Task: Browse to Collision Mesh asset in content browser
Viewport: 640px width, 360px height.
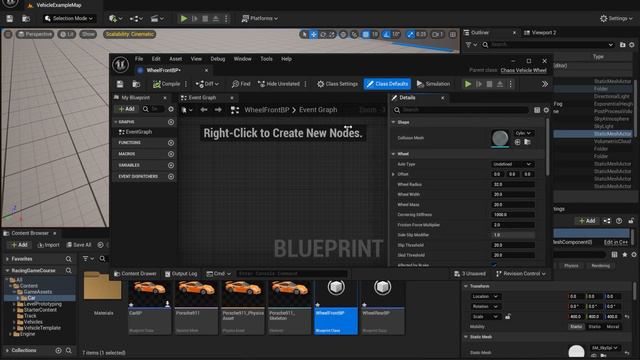Action: click(527, 142)
